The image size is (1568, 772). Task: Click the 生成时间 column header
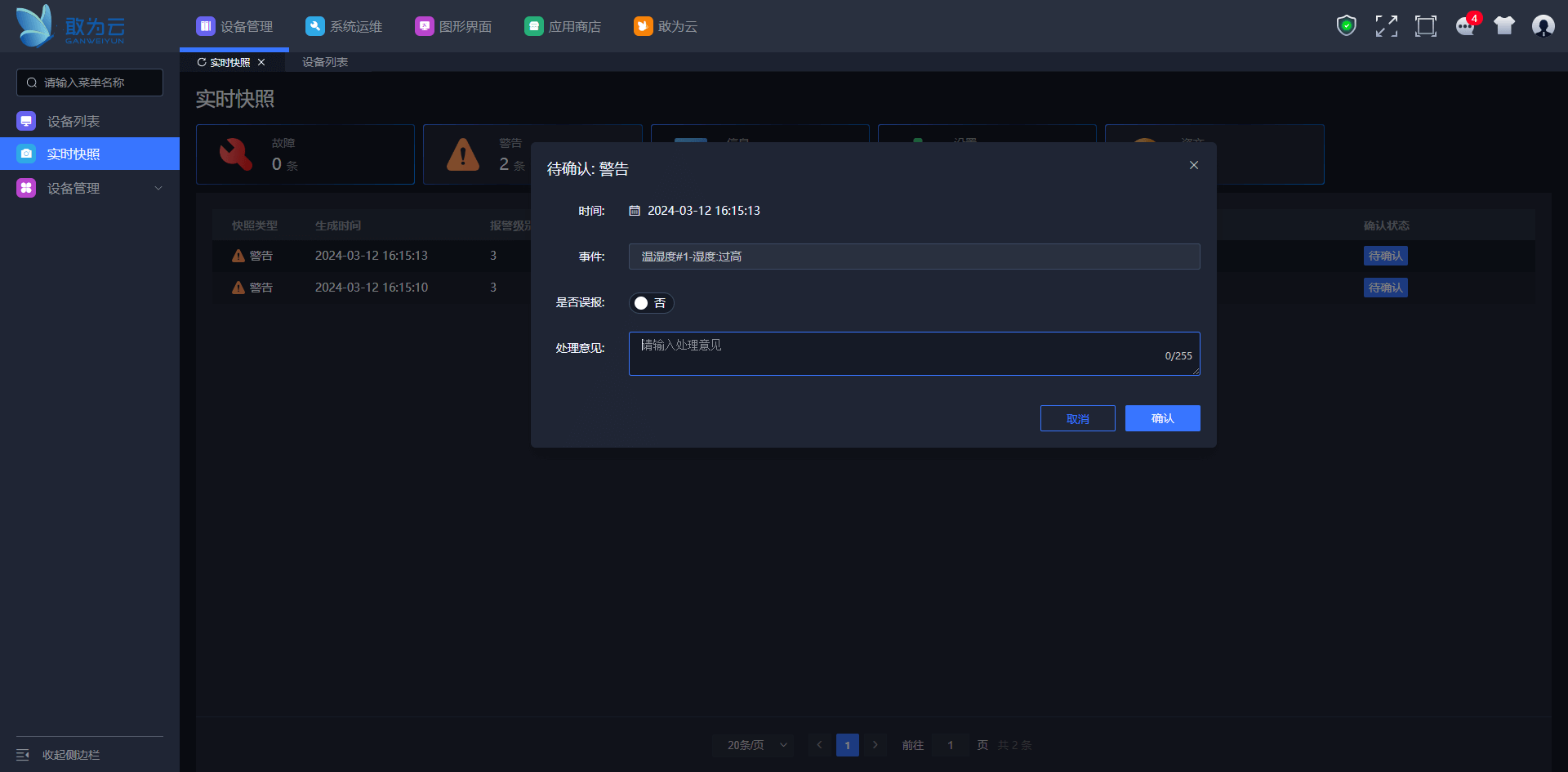coord(338,225)
